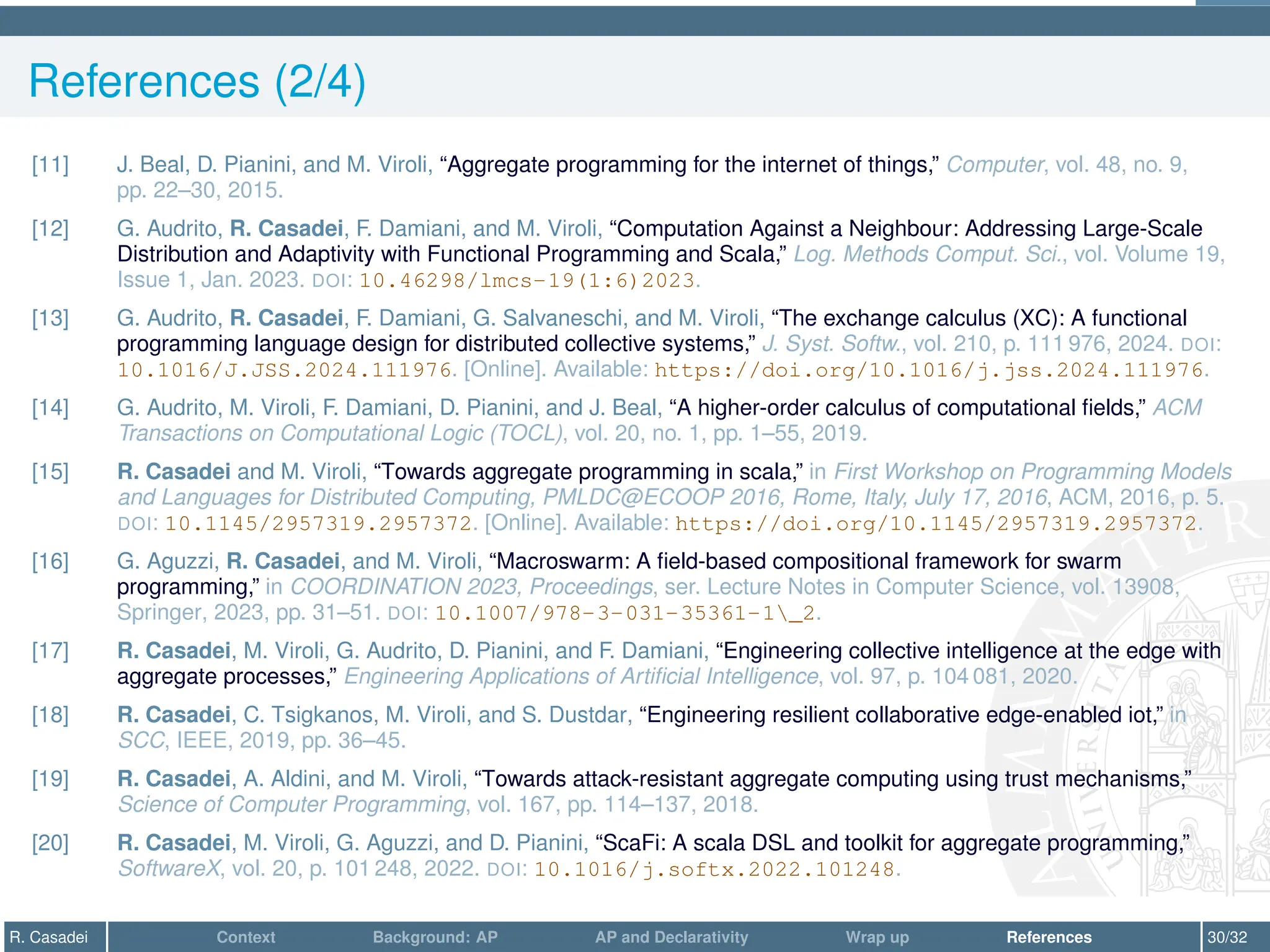Click title "Aggregate programming for the internet of things"

tap(688, 165)
